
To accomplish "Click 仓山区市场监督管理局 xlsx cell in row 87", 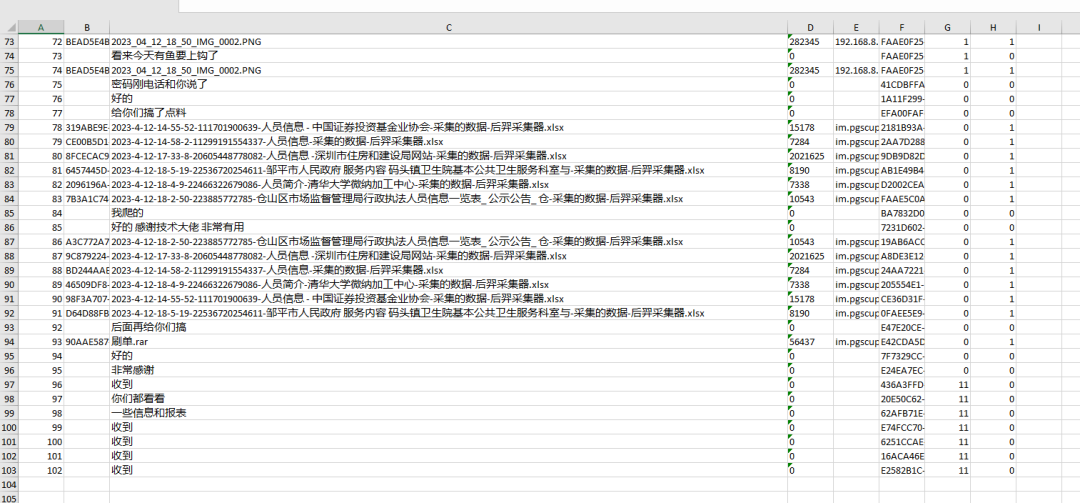I will coord(448,242).
